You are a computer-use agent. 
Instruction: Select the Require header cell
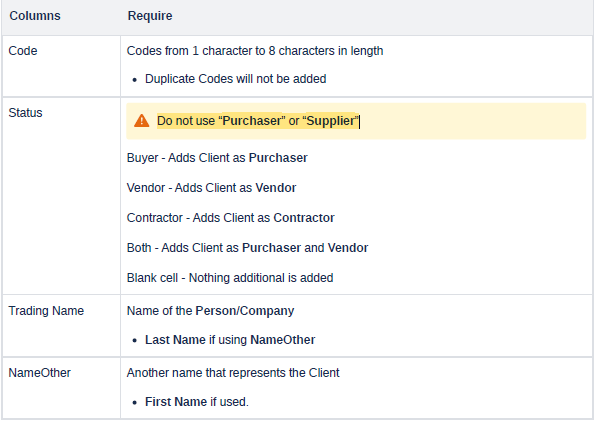[x=357, y=16]
